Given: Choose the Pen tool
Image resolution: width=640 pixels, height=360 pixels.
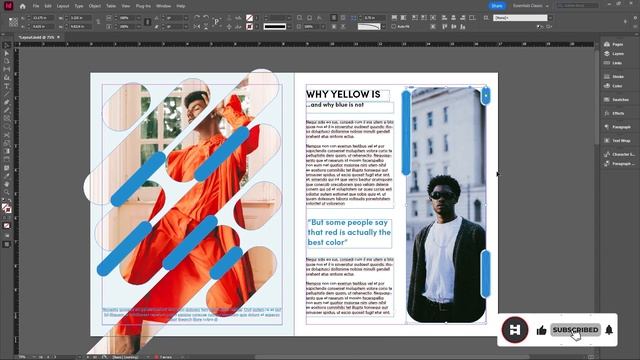Looking at the screenshot, I should 7,102.
